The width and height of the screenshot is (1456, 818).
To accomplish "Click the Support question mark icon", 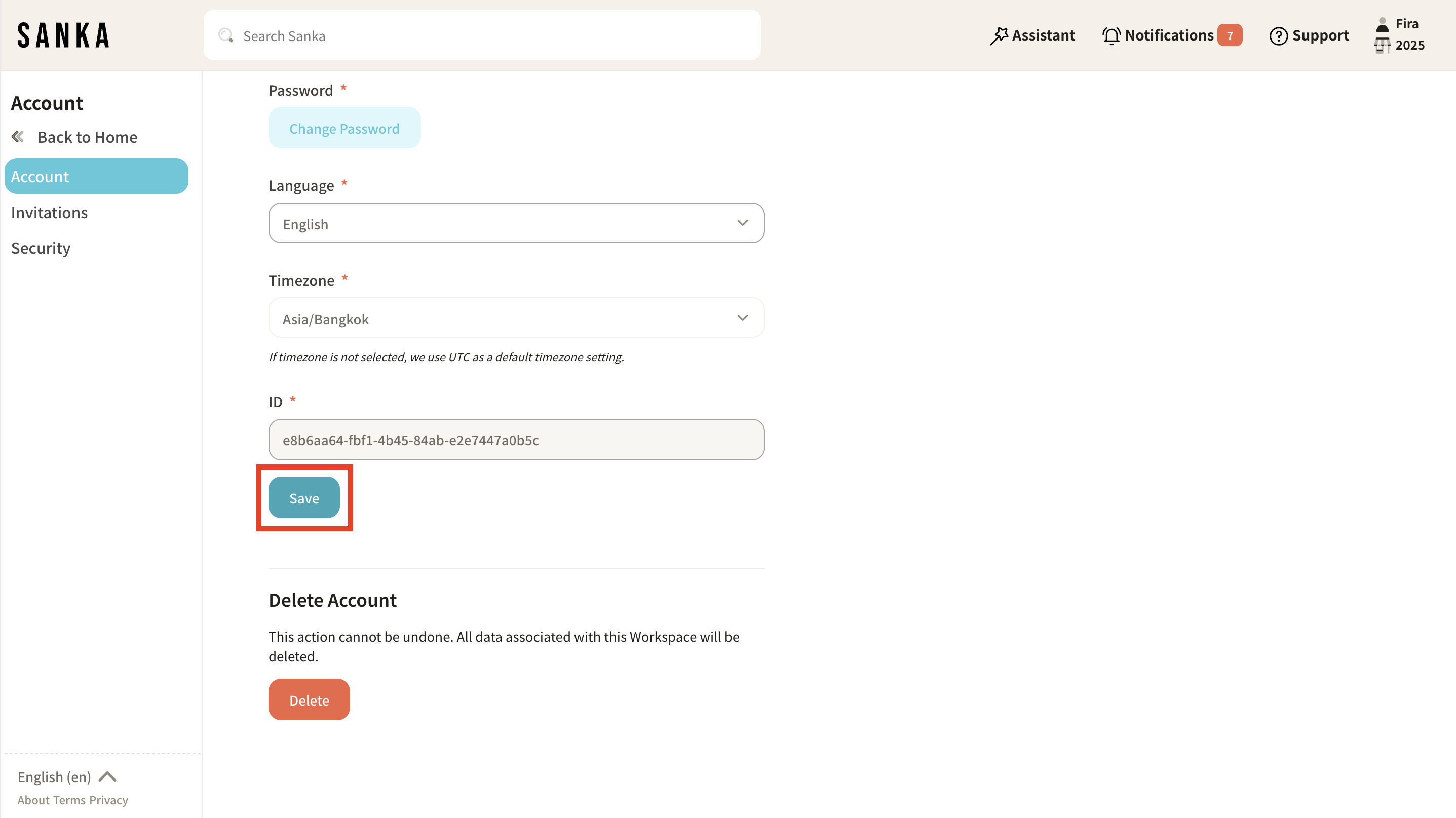I will pos(1278,35).
